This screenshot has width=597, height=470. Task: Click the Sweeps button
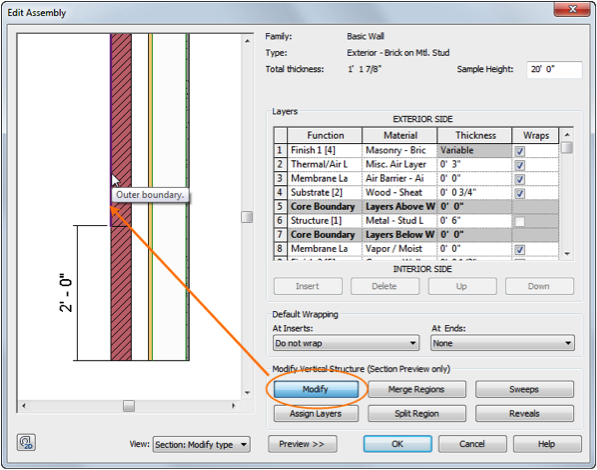(x=524, y=389)
